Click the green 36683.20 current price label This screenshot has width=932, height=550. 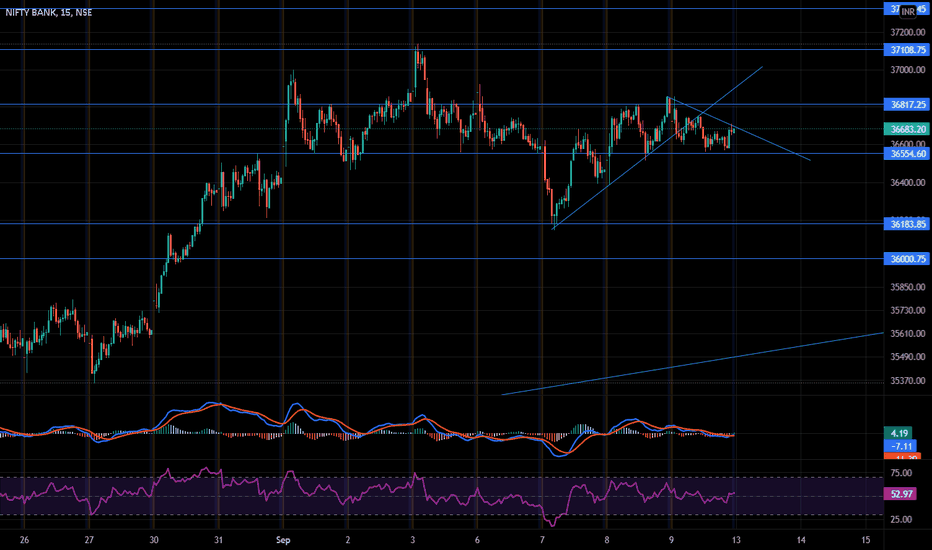(906, 129)
